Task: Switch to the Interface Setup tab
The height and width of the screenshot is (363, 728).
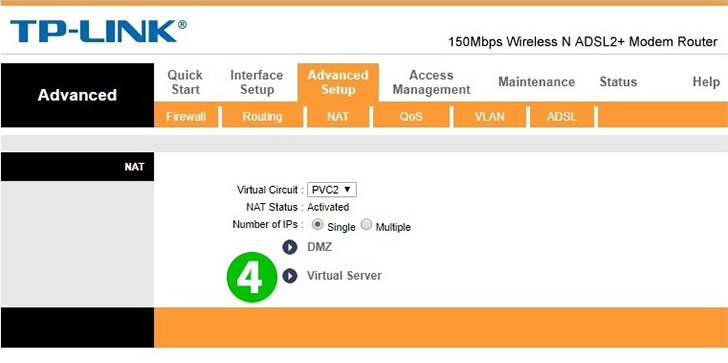Action: pyautogui.click(x=256, y=82)
